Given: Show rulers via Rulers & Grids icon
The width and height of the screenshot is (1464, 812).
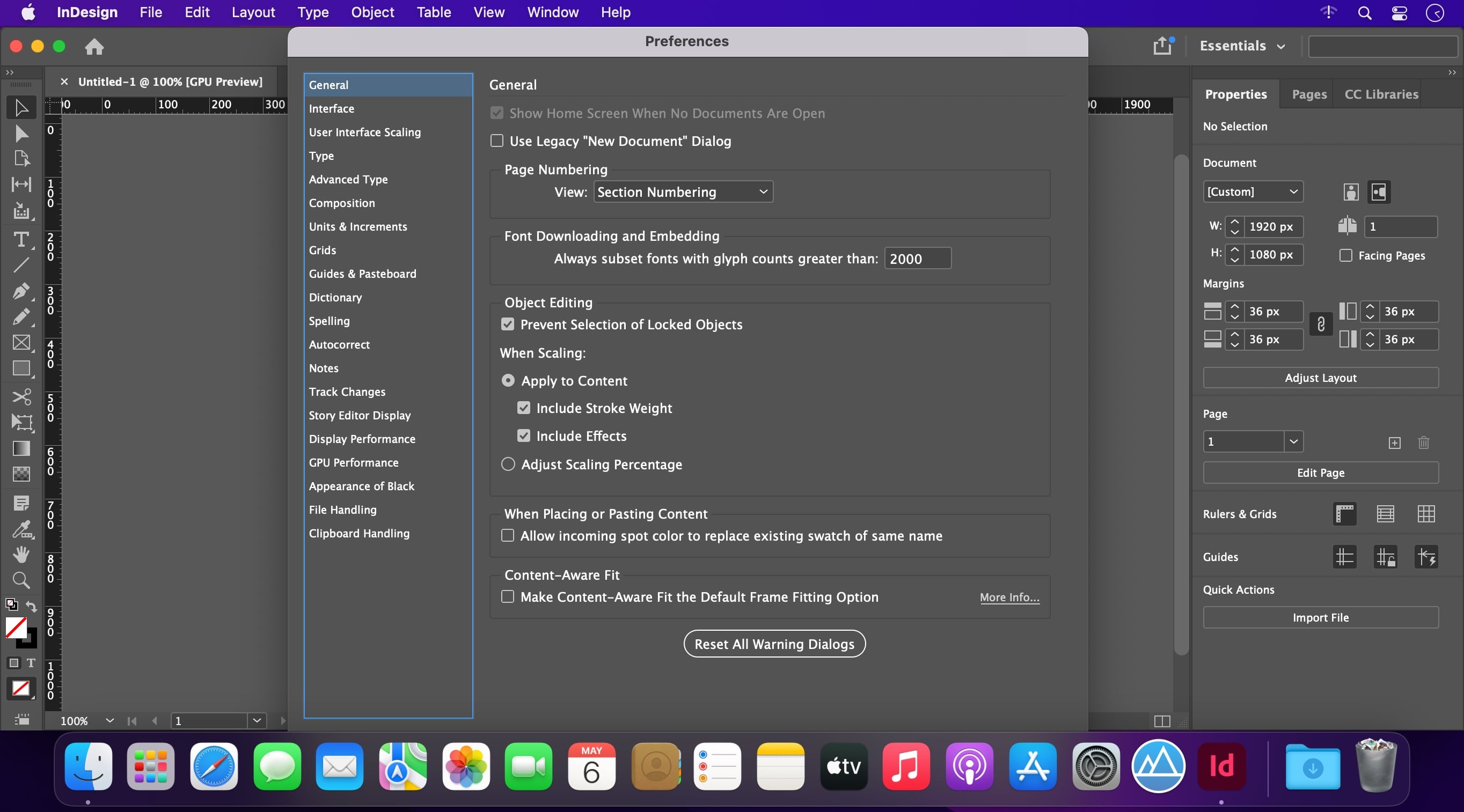Looking at the screenshot, I should tap(1345, 514).
